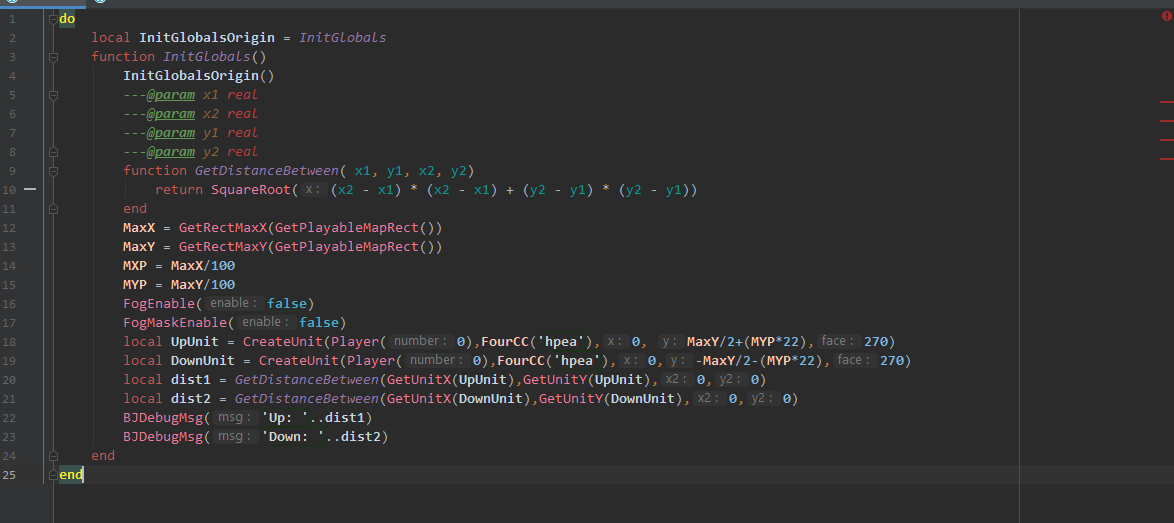Click 'end' keyword on line 11
1174x523 pixels.
pyautogui.click(x=136, y=209)
